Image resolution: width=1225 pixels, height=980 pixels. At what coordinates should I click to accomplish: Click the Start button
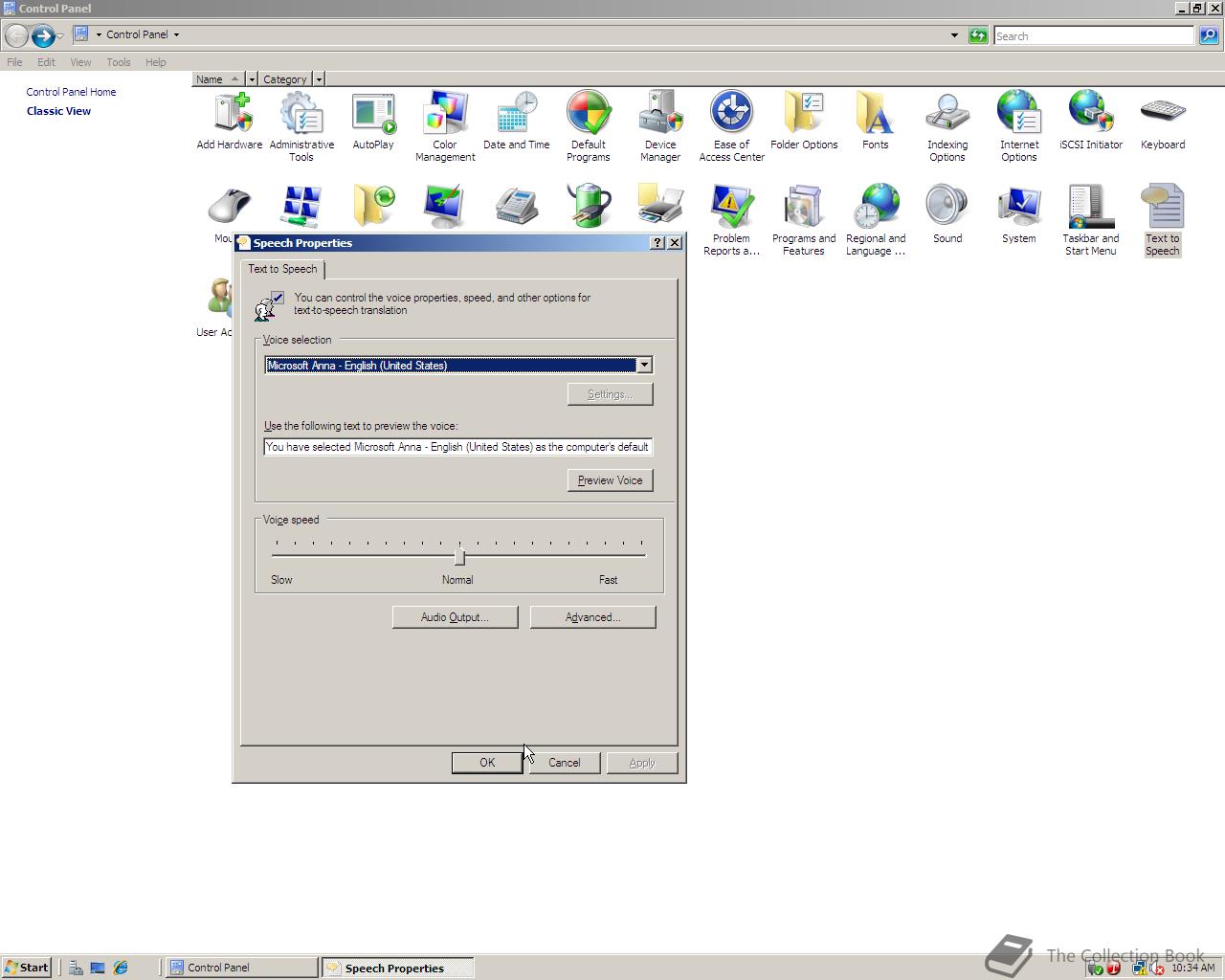tap(27, 968)
